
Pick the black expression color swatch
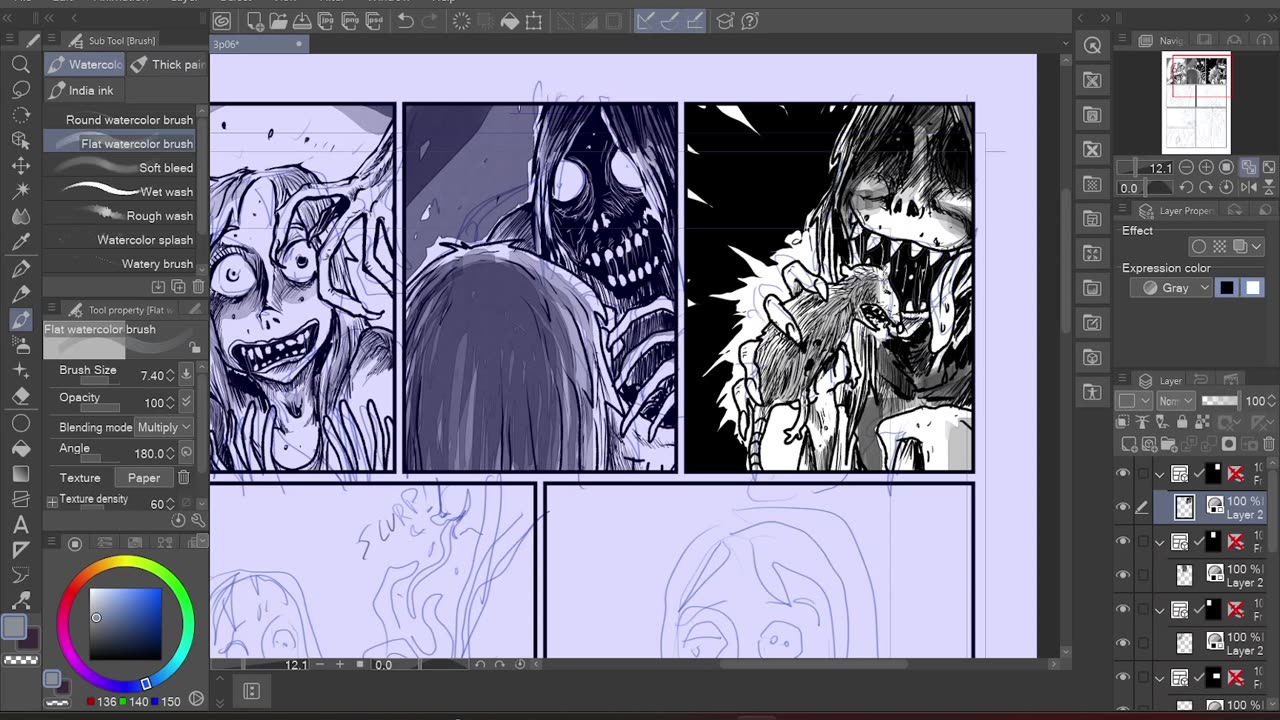pyautogui.click(x=1227, y=288)
